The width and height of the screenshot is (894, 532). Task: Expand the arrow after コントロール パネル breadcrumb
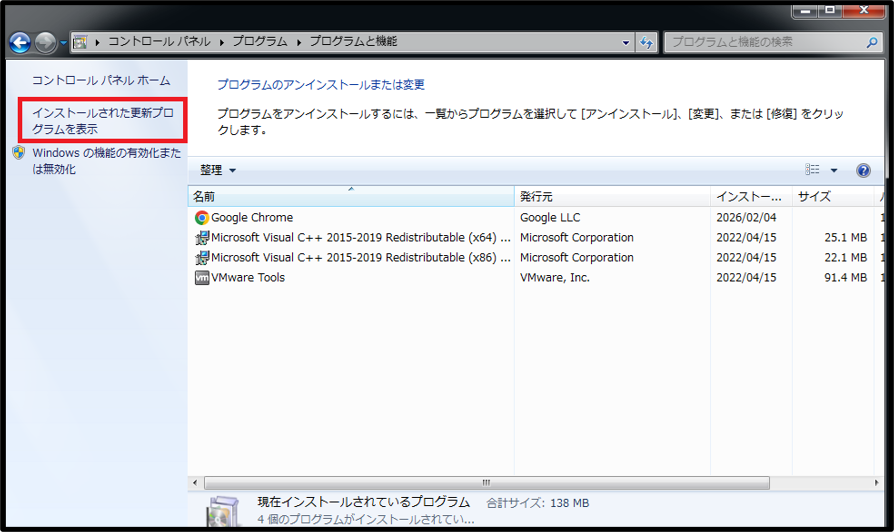point(222,42)
